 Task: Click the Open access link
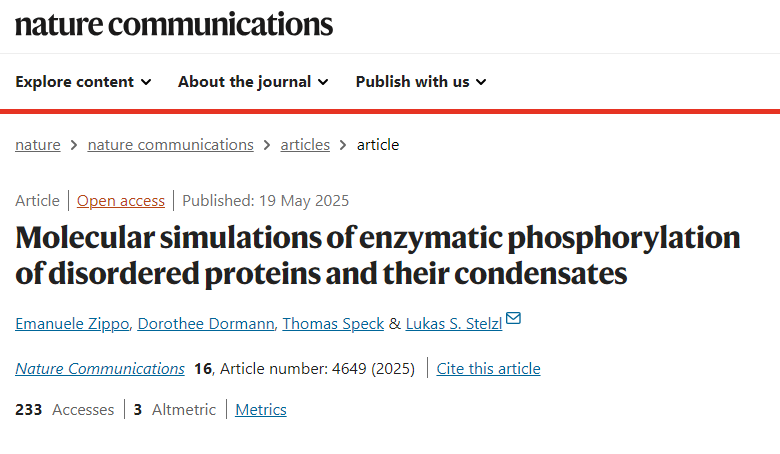121,201
